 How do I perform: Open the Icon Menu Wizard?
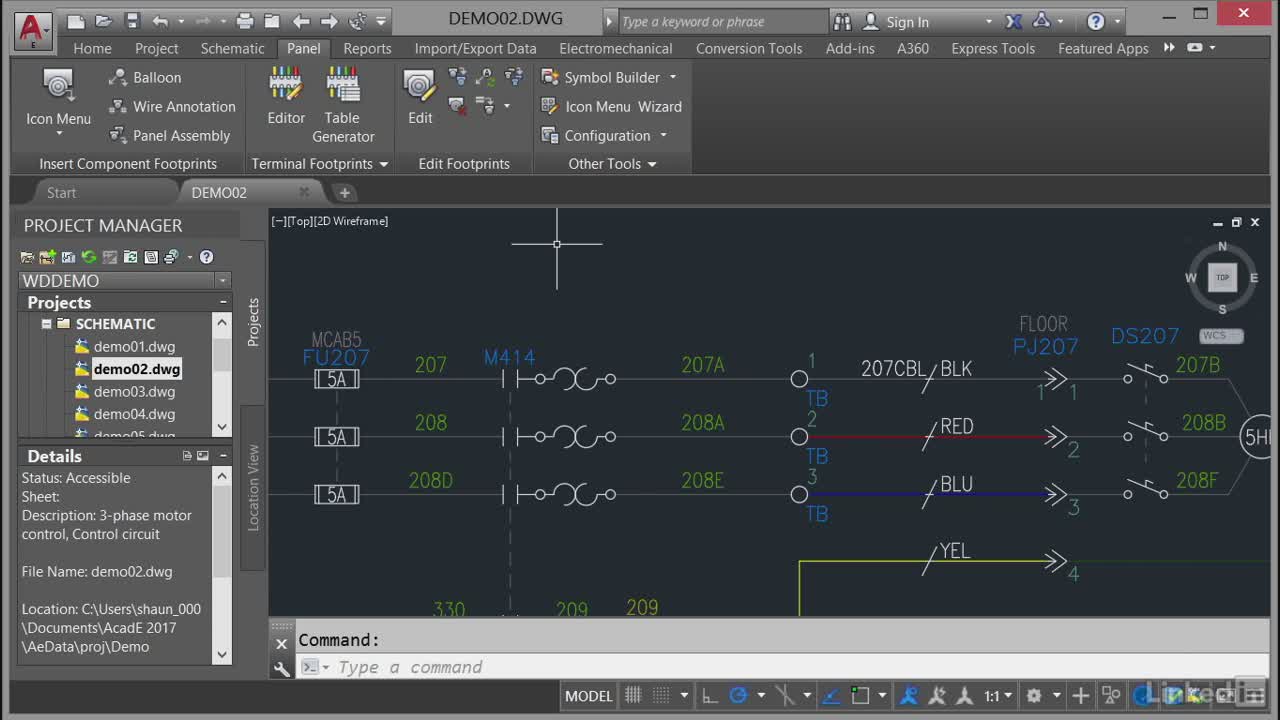[611, 106]
